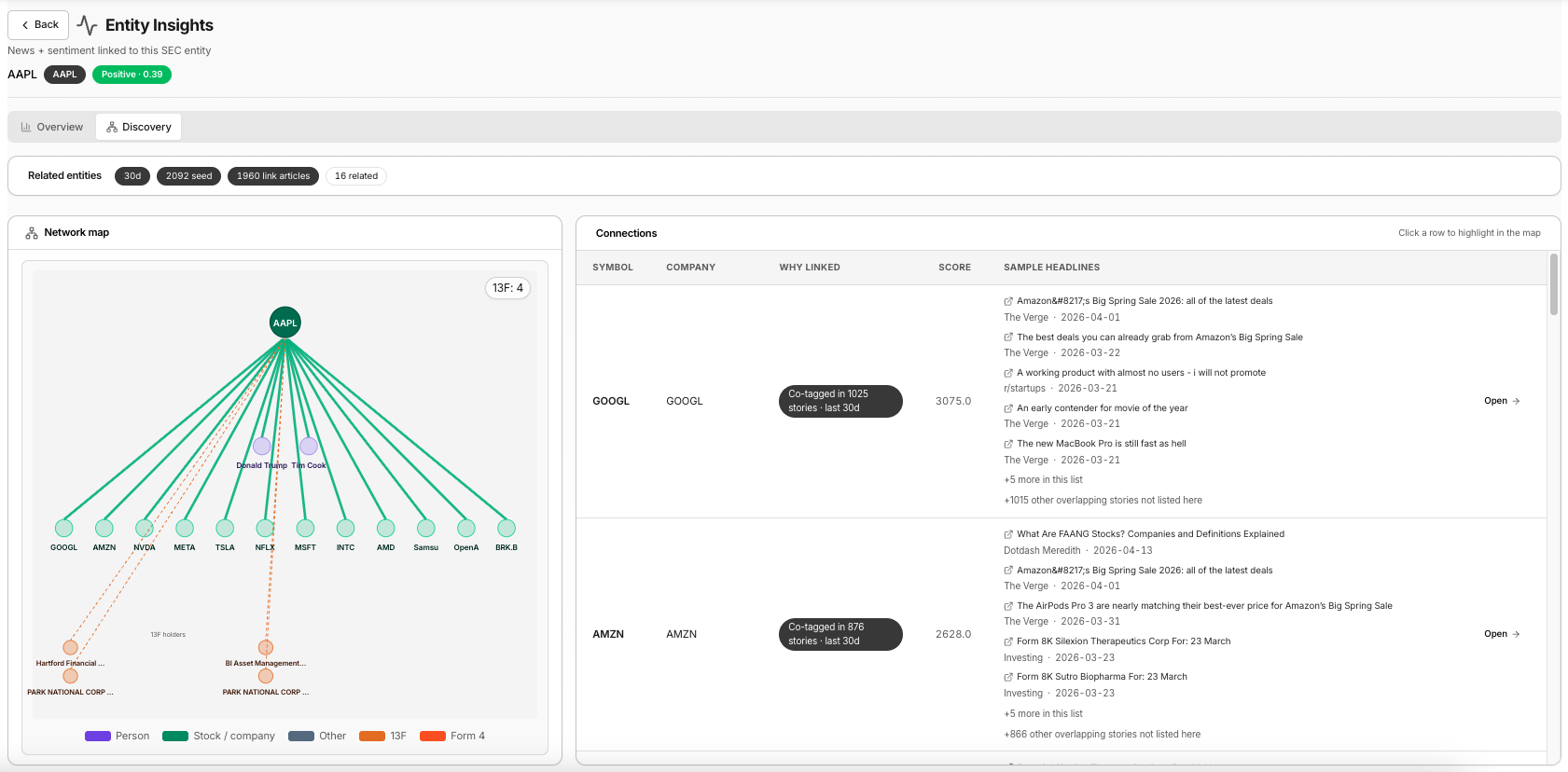Click the 13F: 4 badge on map
Screen dimensions: 1568x772
tap(507, 288)
